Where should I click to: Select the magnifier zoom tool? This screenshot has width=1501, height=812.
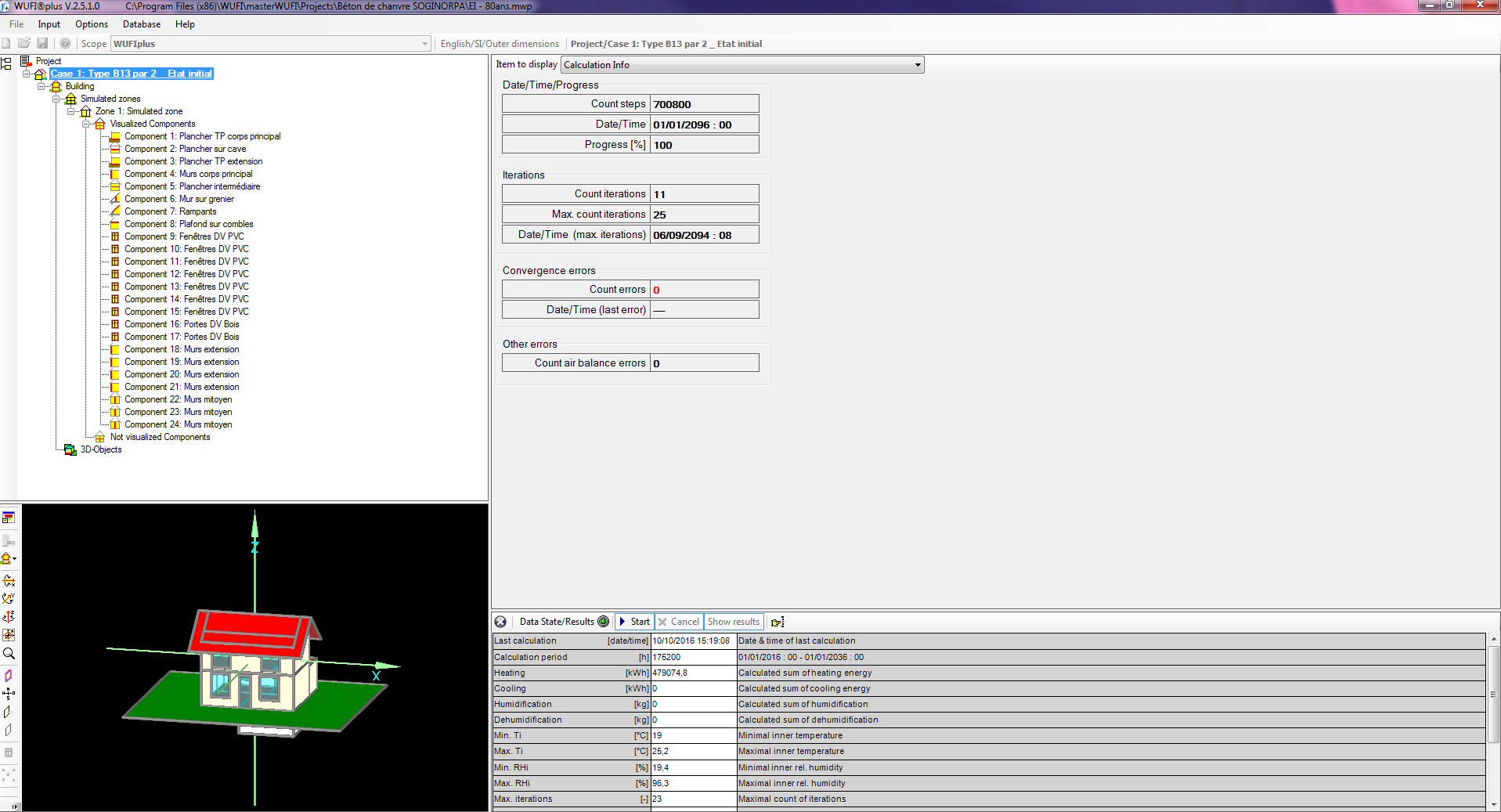click(9, 654)
